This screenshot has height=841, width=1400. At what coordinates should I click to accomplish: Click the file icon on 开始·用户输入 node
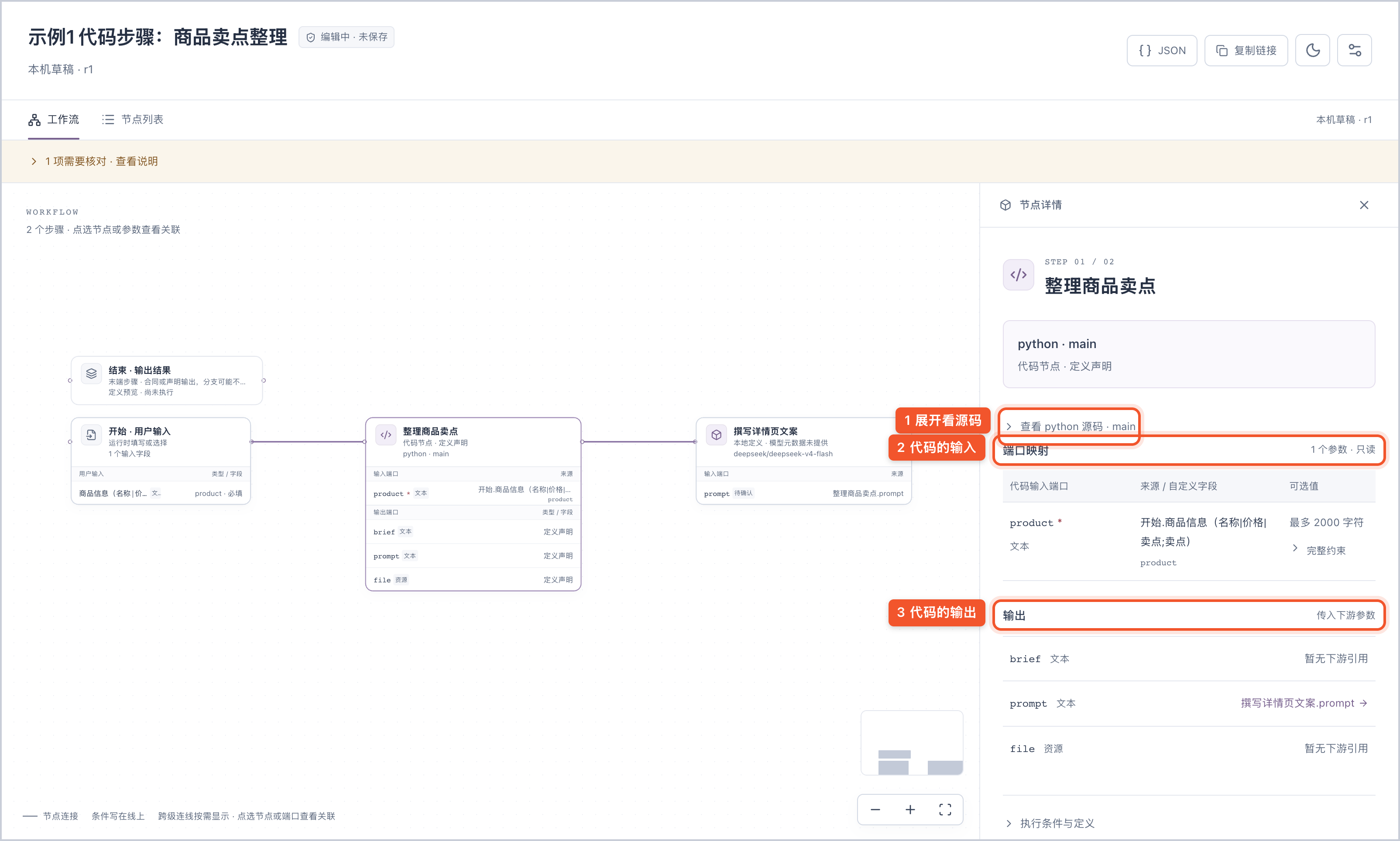[91, 434]
